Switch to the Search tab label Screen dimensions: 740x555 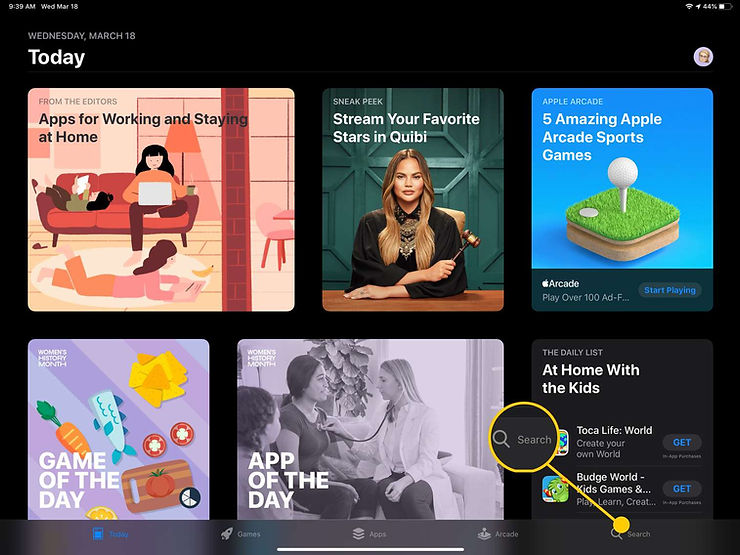click(x=639, y=534)
